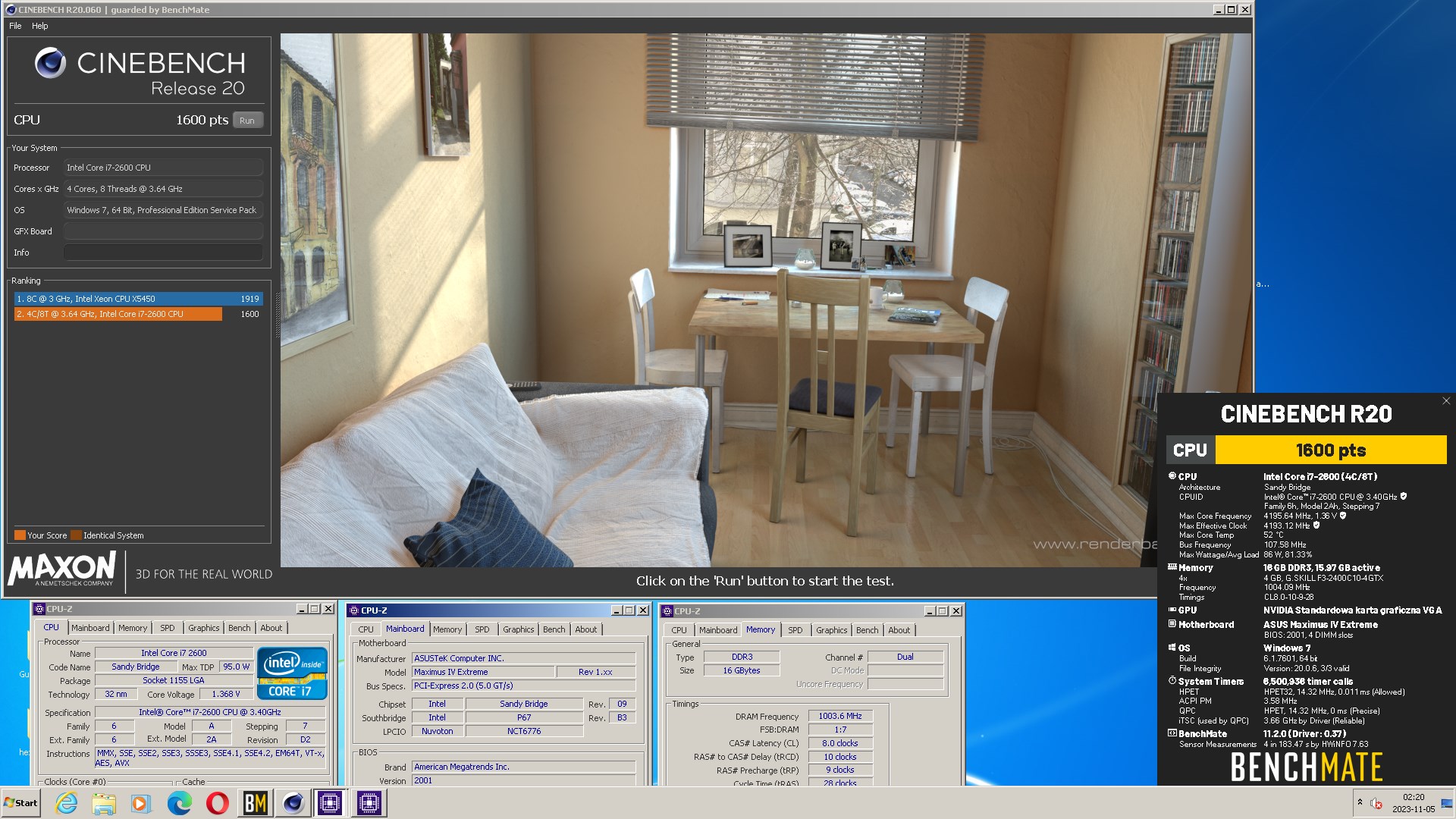
Task: Click the Maximus IV Extreme model field
Action: click(482, 672)
